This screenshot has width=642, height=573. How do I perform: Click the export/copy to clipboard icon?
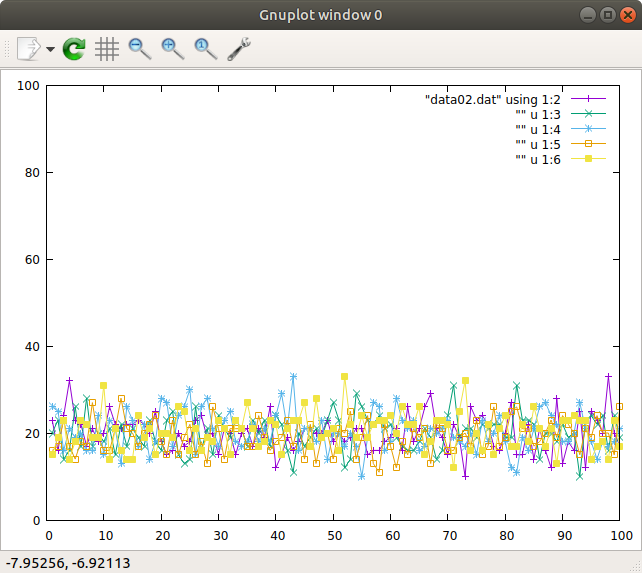coord(29,49)
